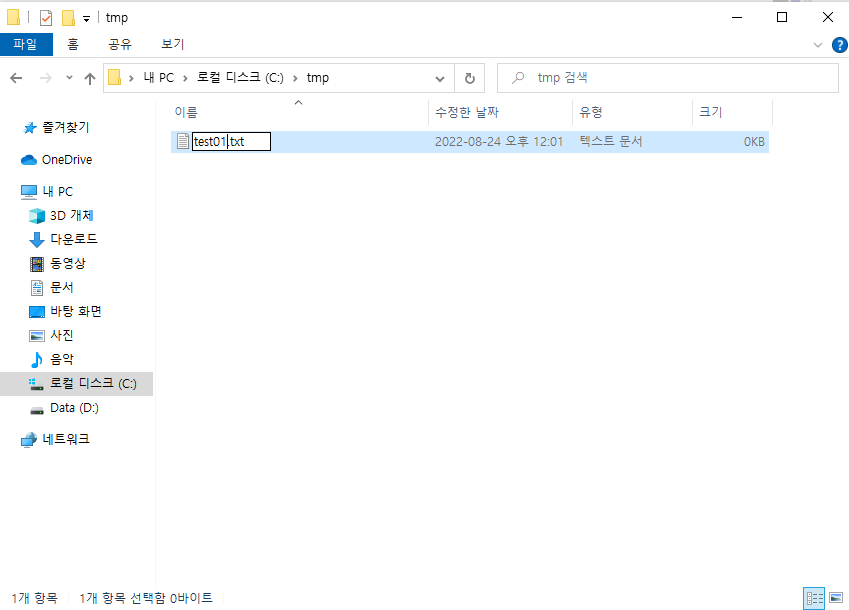
Task: Open 다운로드 in the sidebar
Action: 74,239
